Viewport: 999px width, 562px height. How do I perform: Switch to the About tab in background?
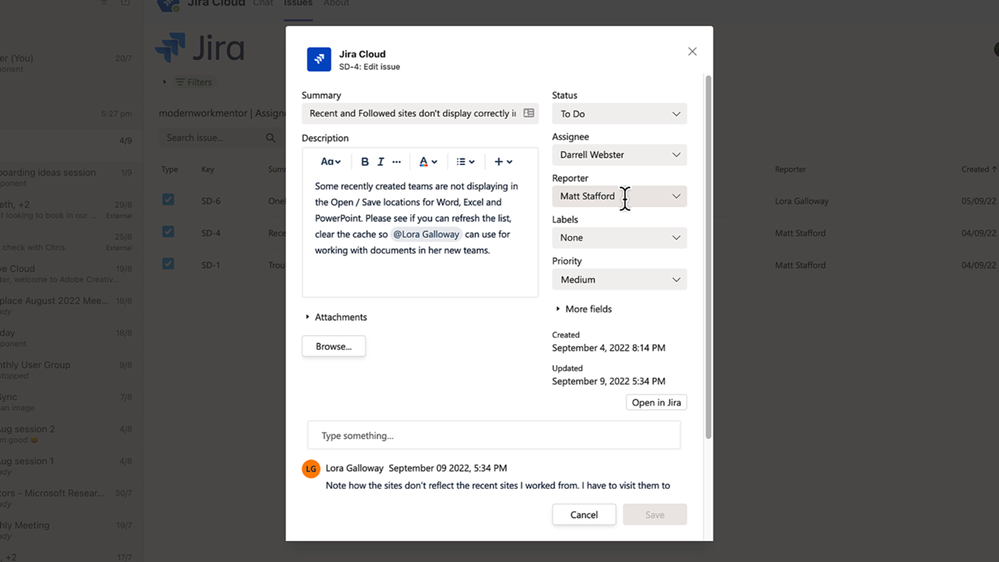tap(336, 4)
